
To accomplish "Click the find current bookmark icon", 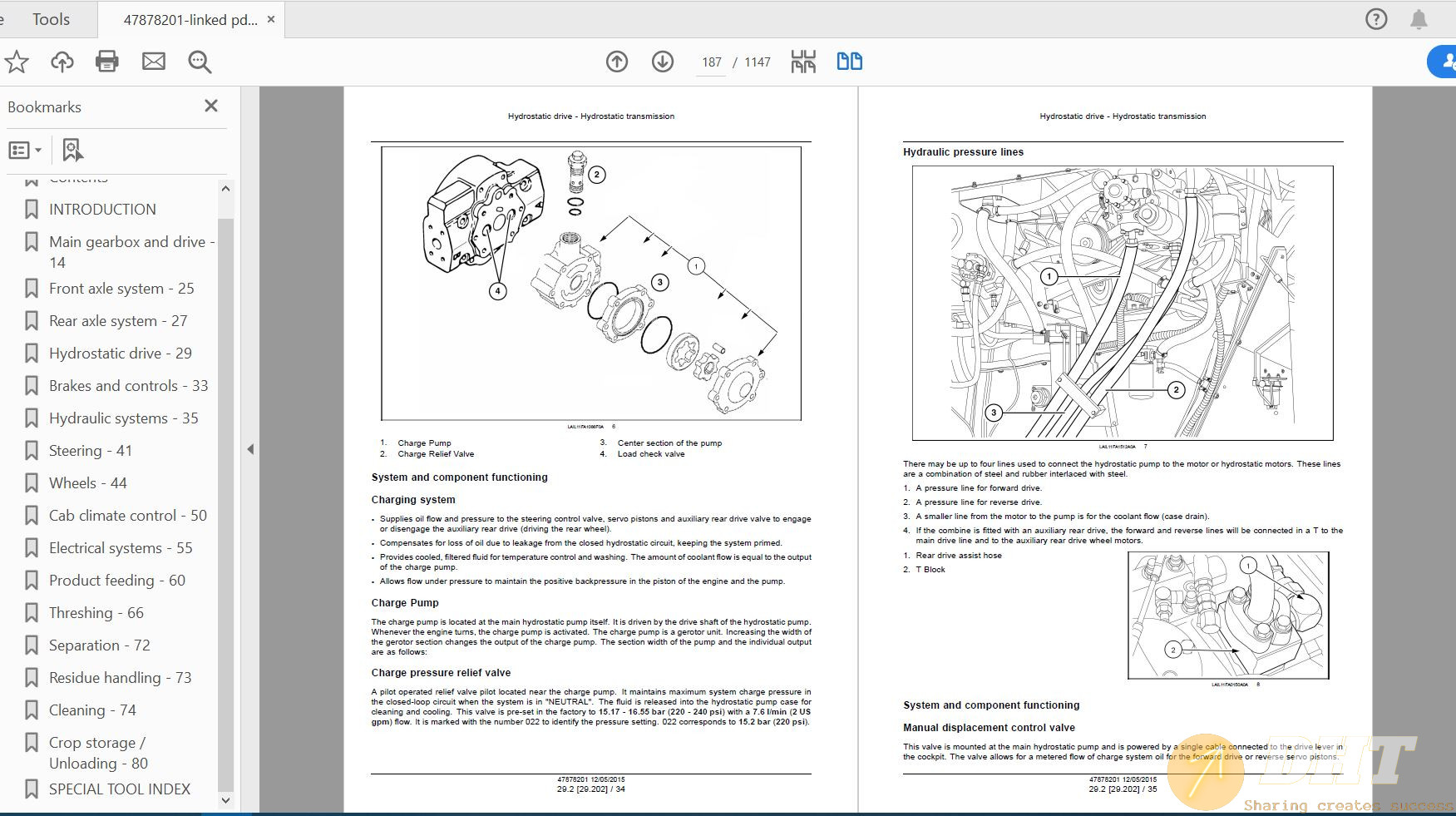I will [73, 151].
